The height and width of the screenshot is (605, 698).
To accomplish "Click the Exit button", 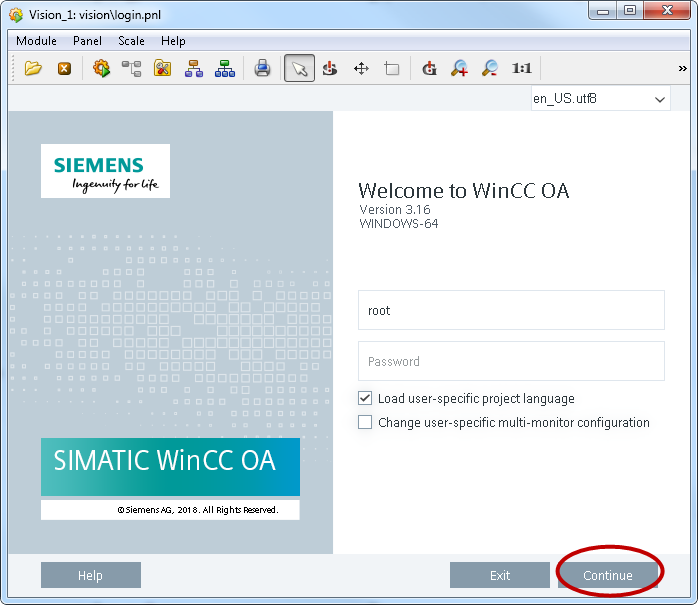I will [500, 575].
